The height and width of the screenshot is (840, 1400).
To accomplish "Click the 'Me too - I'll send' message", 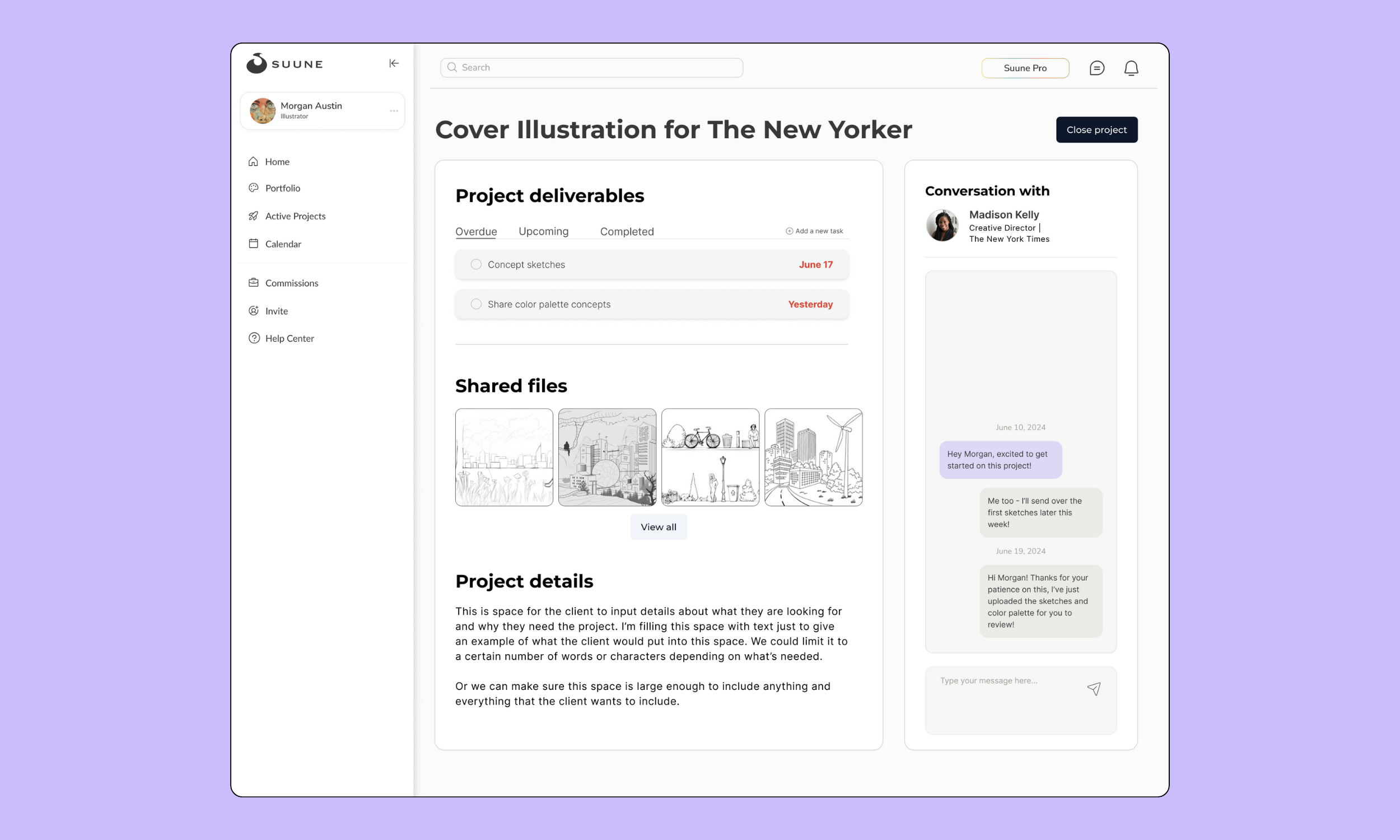I will pos(1040,512).
